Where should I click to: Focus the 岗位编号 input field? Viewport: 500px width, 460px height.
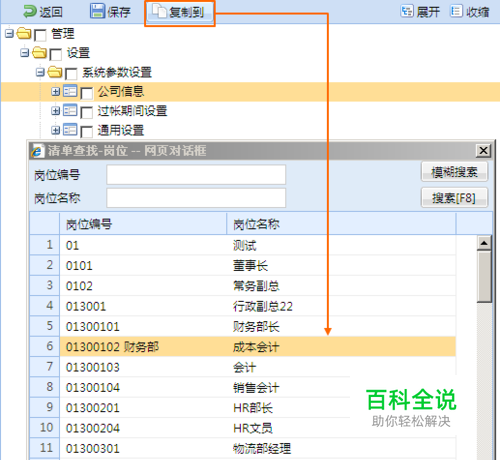196,174
